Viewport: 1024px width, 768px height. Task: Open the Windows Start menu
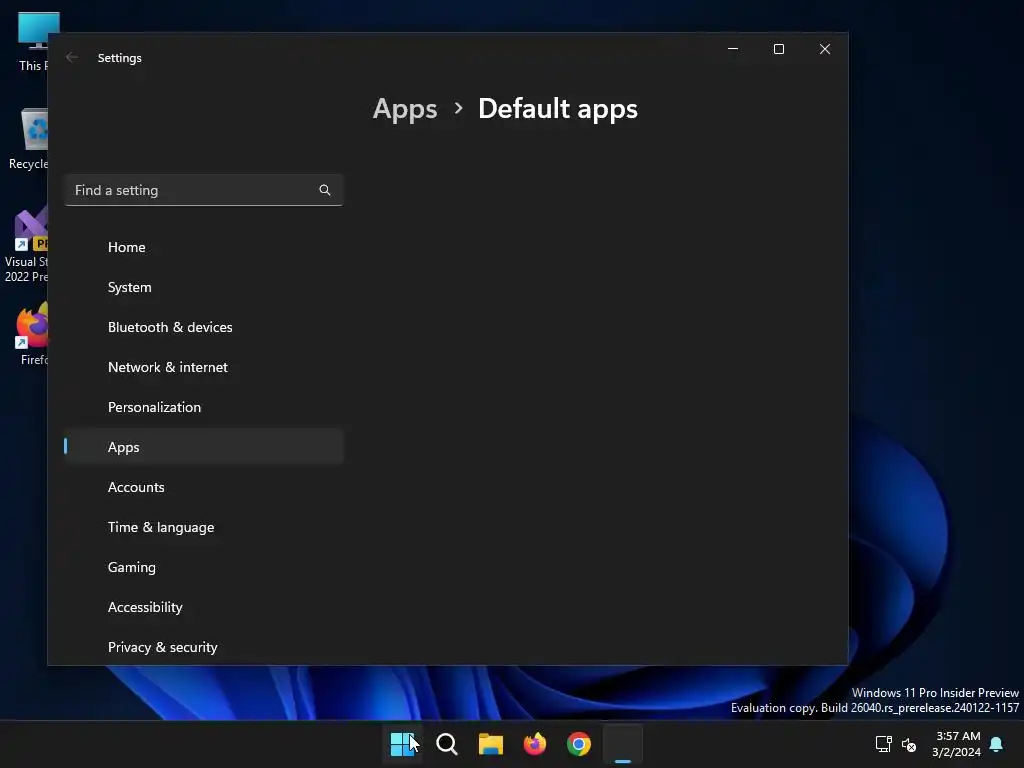tap(402, 744)
